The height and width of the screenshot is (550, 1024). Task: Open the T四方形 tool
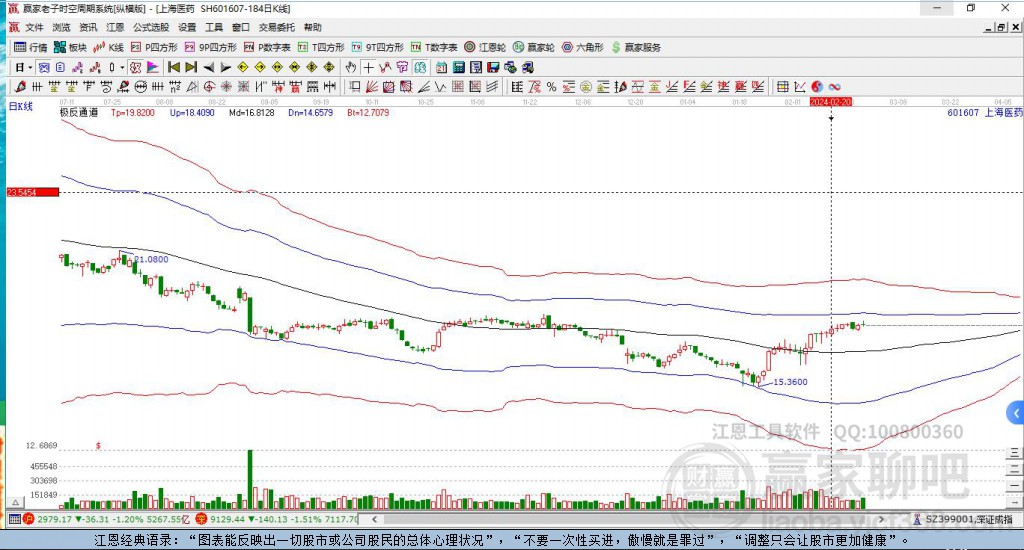point(321,47)
